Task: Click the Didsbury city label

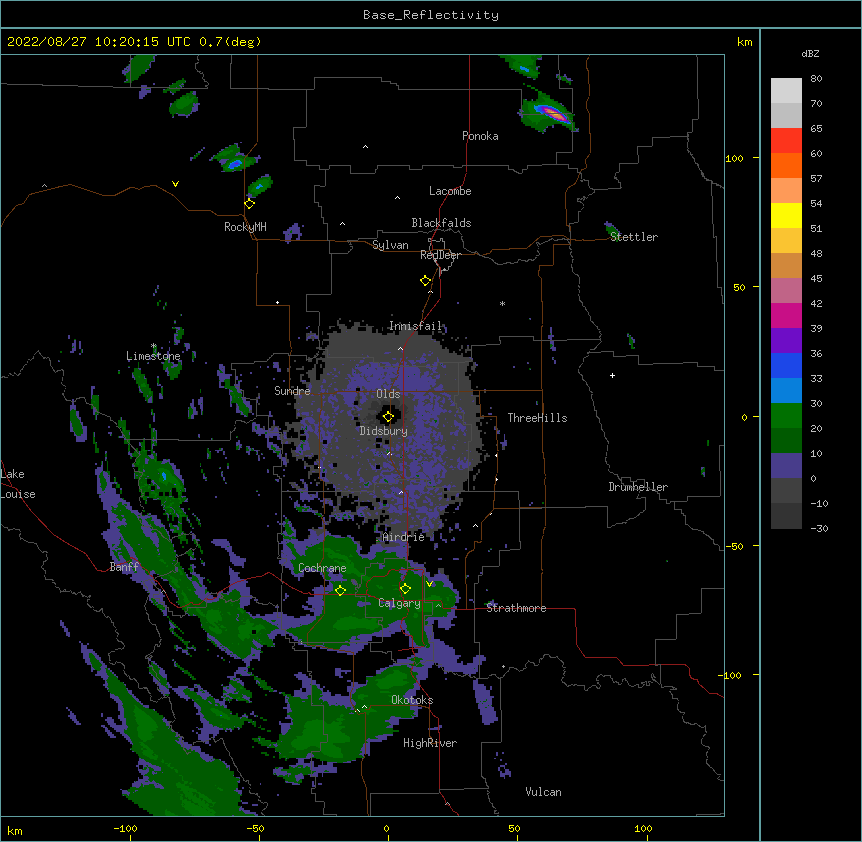Action: click(383, 431)
